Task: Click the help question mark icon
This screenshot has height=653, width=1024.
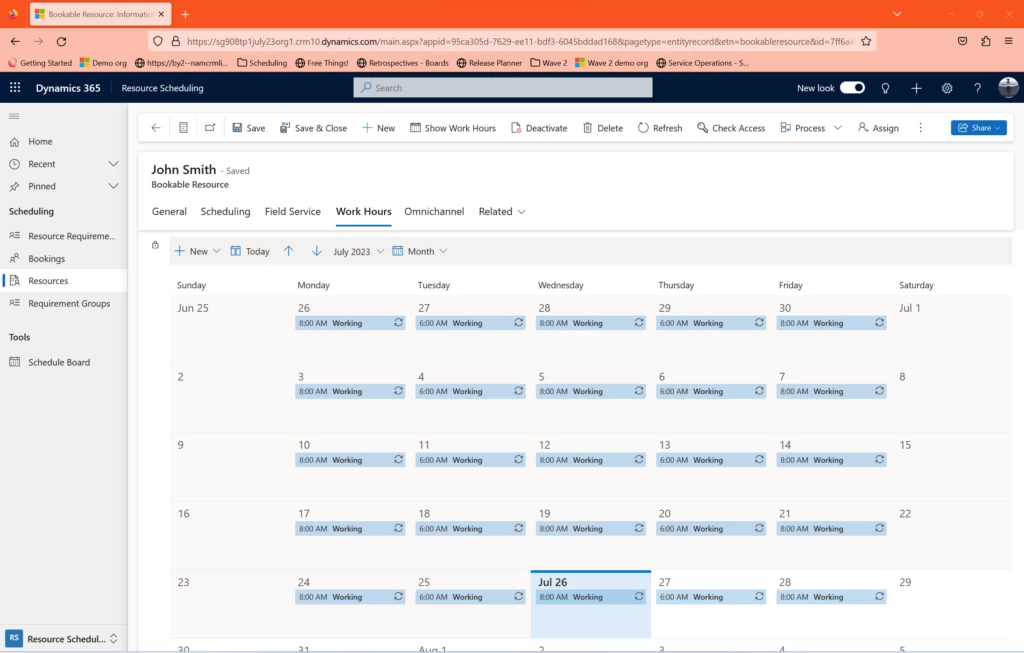Action: (x=977, y=88)
